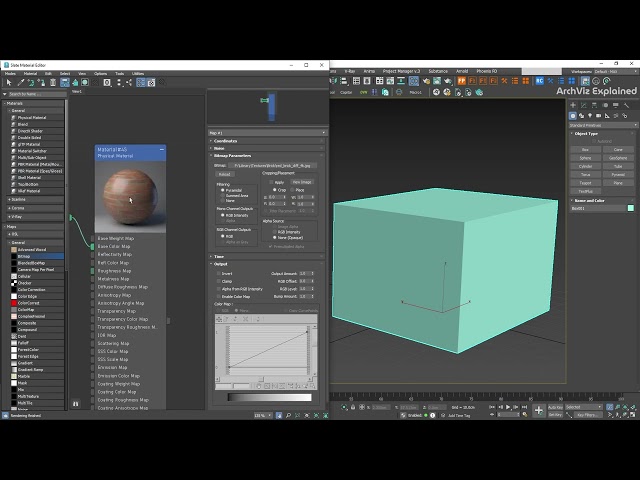640x480 pixels.
Task: Click the Parameter Editor toggle icon
Action: click(x=151, y=83)
